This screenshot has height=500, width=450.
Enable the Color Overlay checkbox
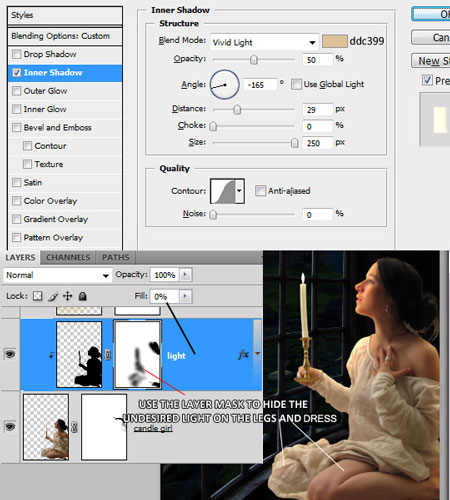click(x=16, y=201)
